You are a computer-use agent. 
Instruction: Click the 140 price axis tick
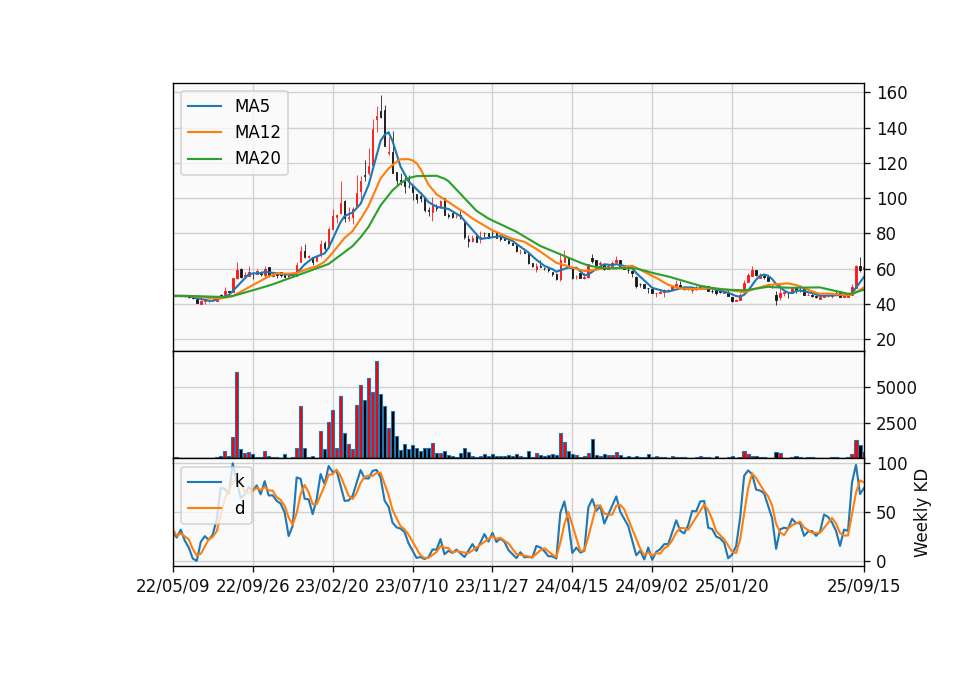point(892,129)
